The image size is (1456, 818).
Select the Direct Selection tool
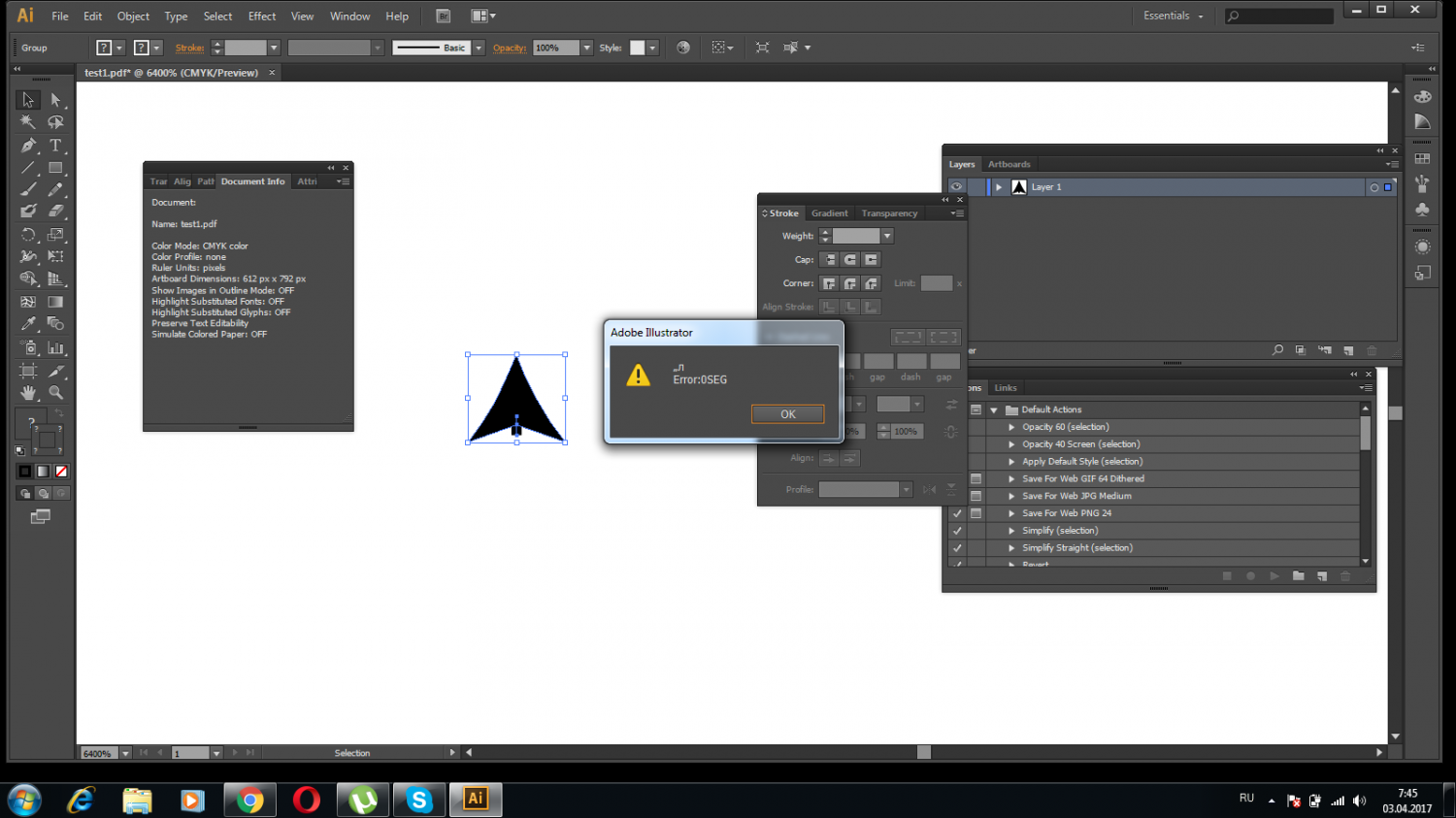[55, 100]
